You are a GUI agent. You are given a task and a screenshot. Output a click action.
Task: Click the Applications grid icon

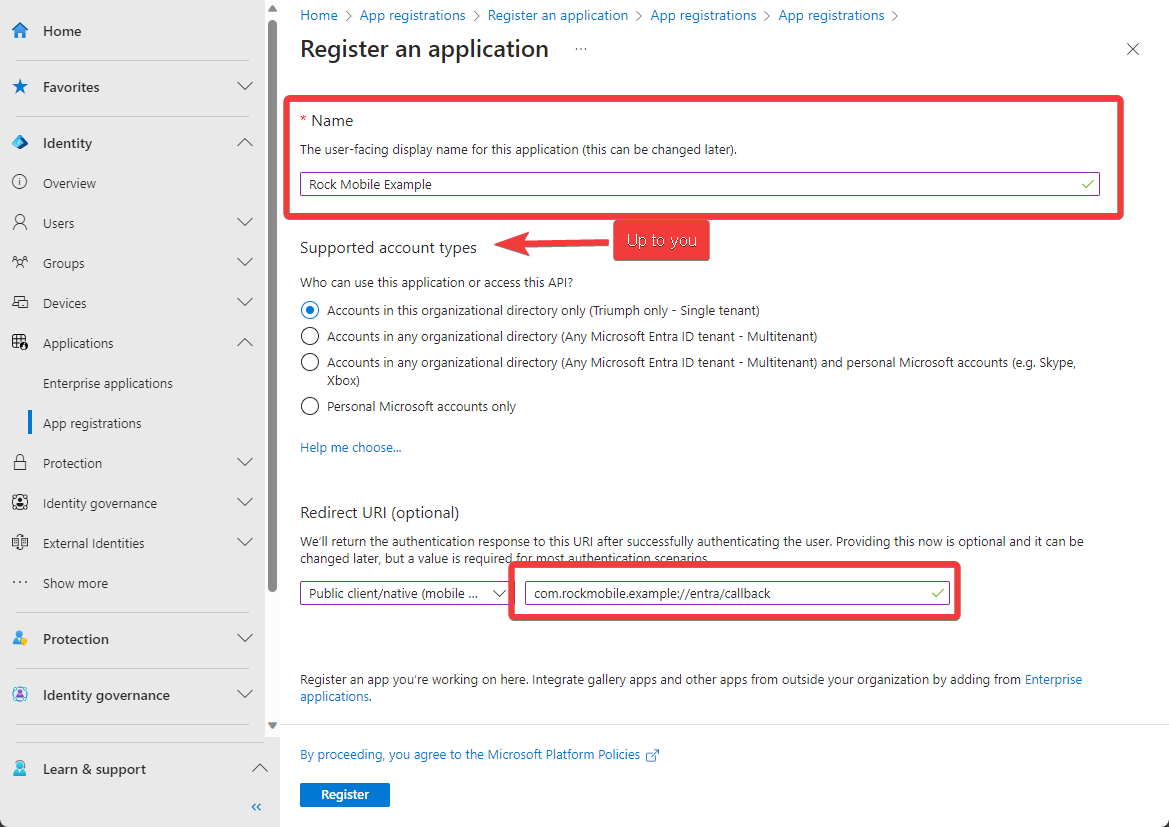click(20, 342)
